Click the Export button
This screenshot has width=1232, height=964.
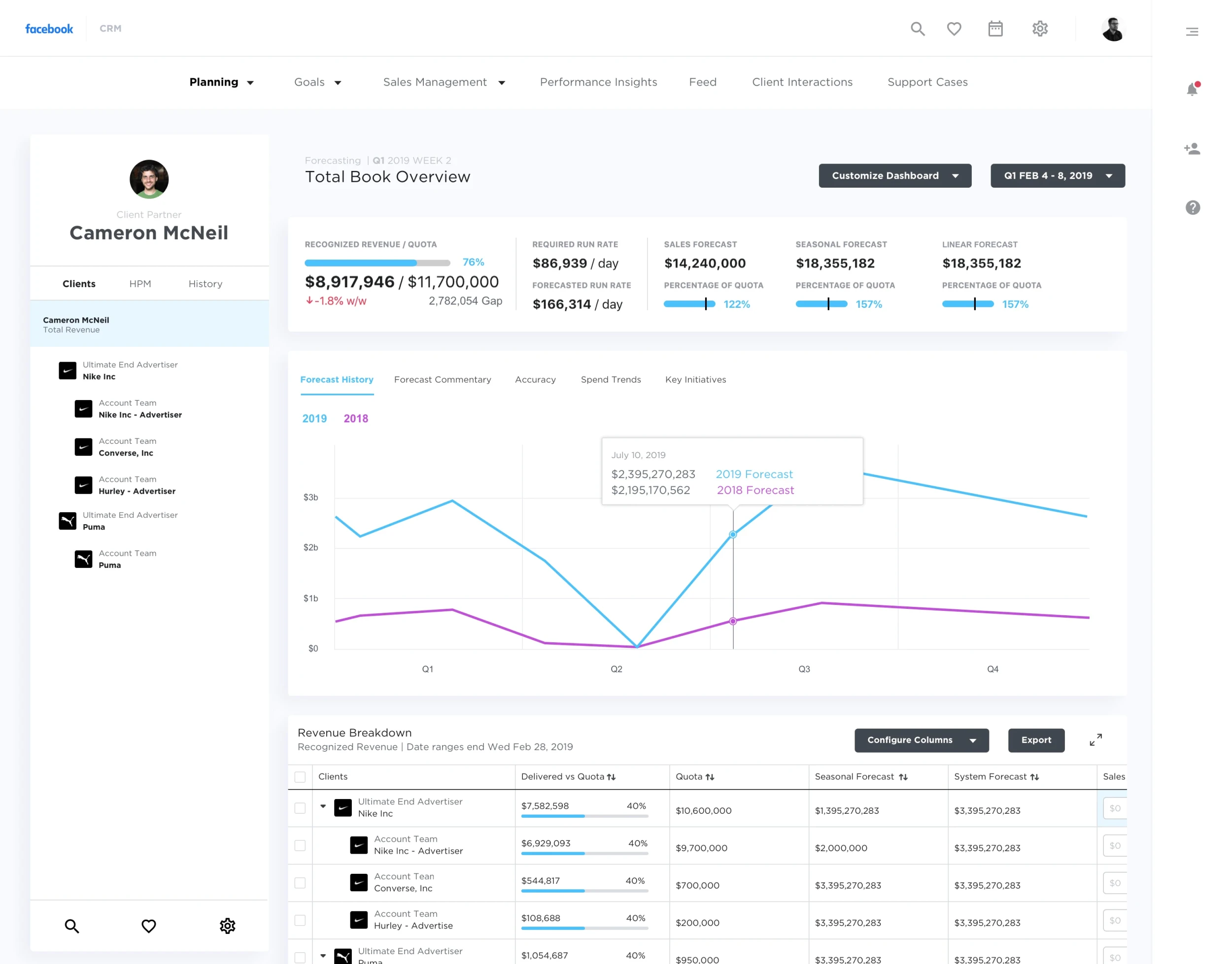(x=1036, y=740)
